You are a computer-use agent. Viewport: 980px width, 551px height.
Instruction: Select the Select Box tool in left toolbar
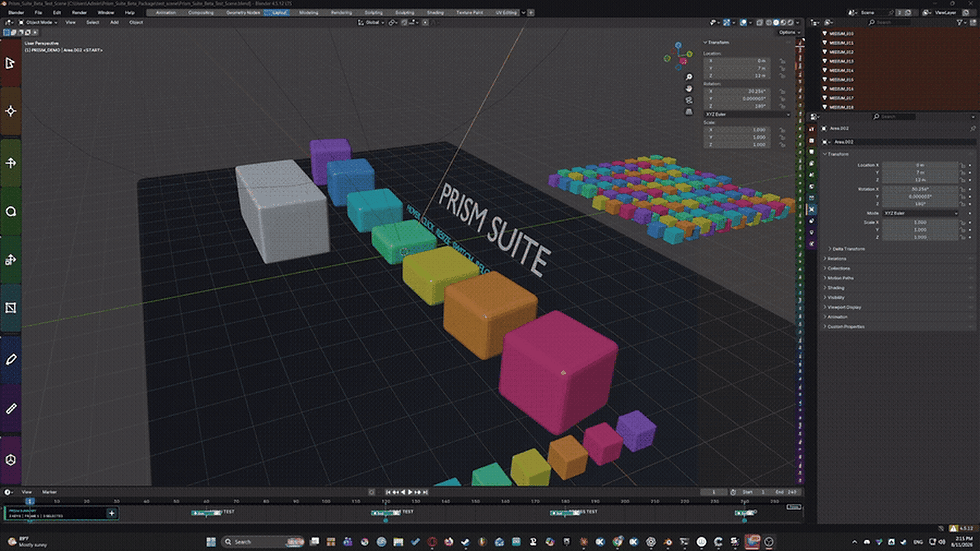tap(11, 63)
